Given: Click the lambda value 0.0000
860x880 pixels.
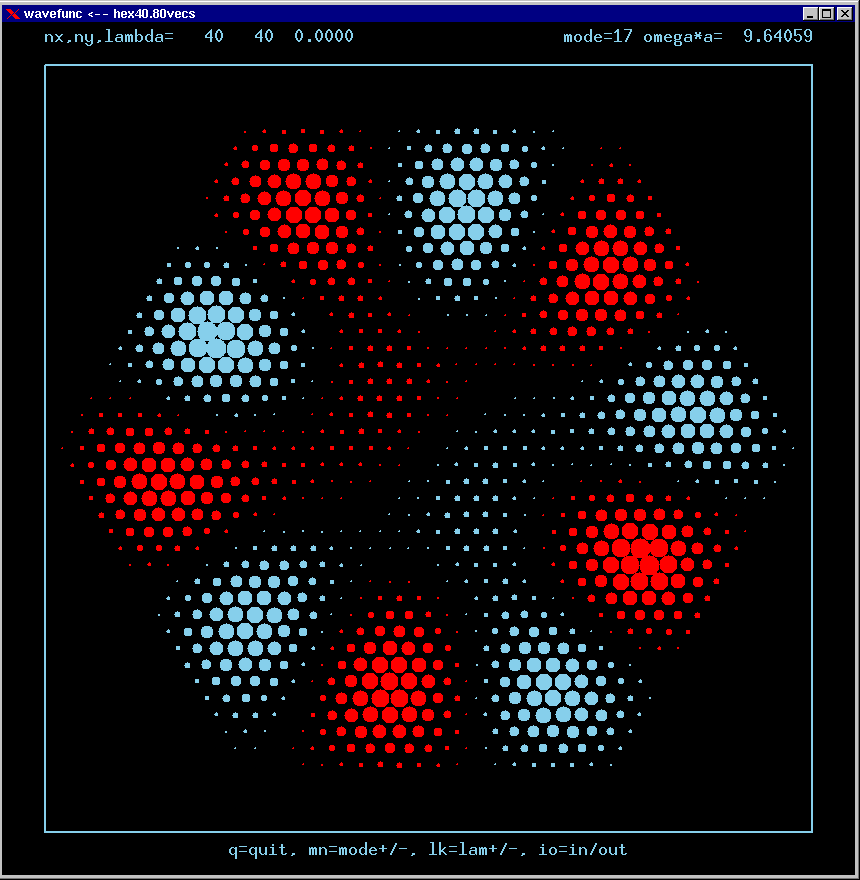Looking at the screenshot, I should tap(324, 36).
